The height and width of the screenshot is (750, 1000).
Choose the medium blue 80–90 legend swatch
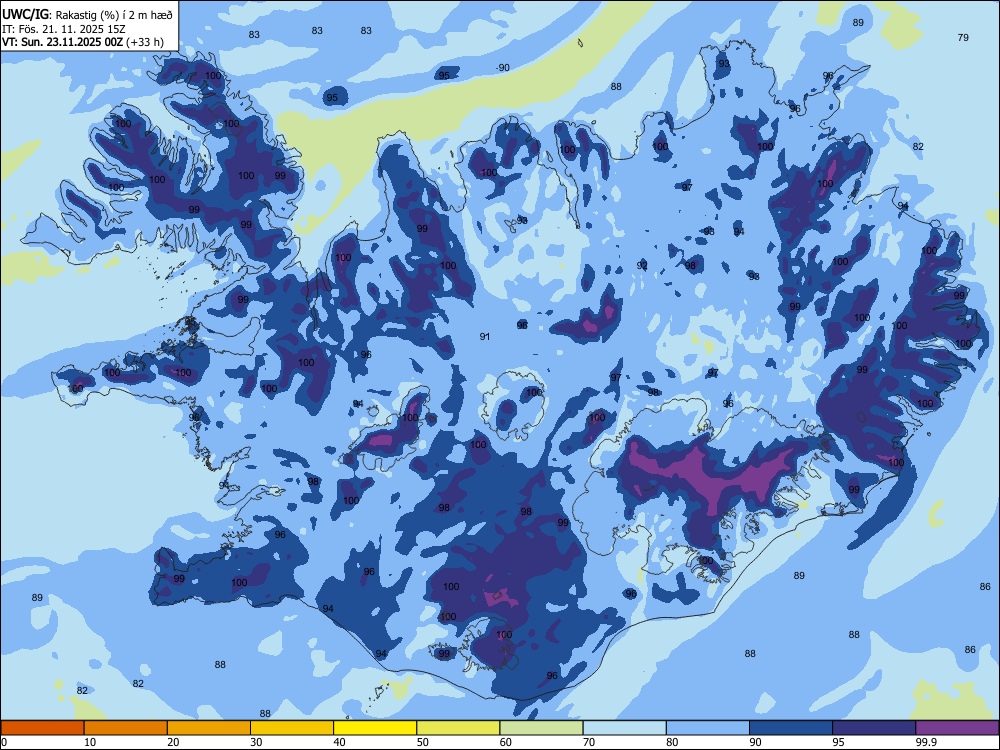708,728
